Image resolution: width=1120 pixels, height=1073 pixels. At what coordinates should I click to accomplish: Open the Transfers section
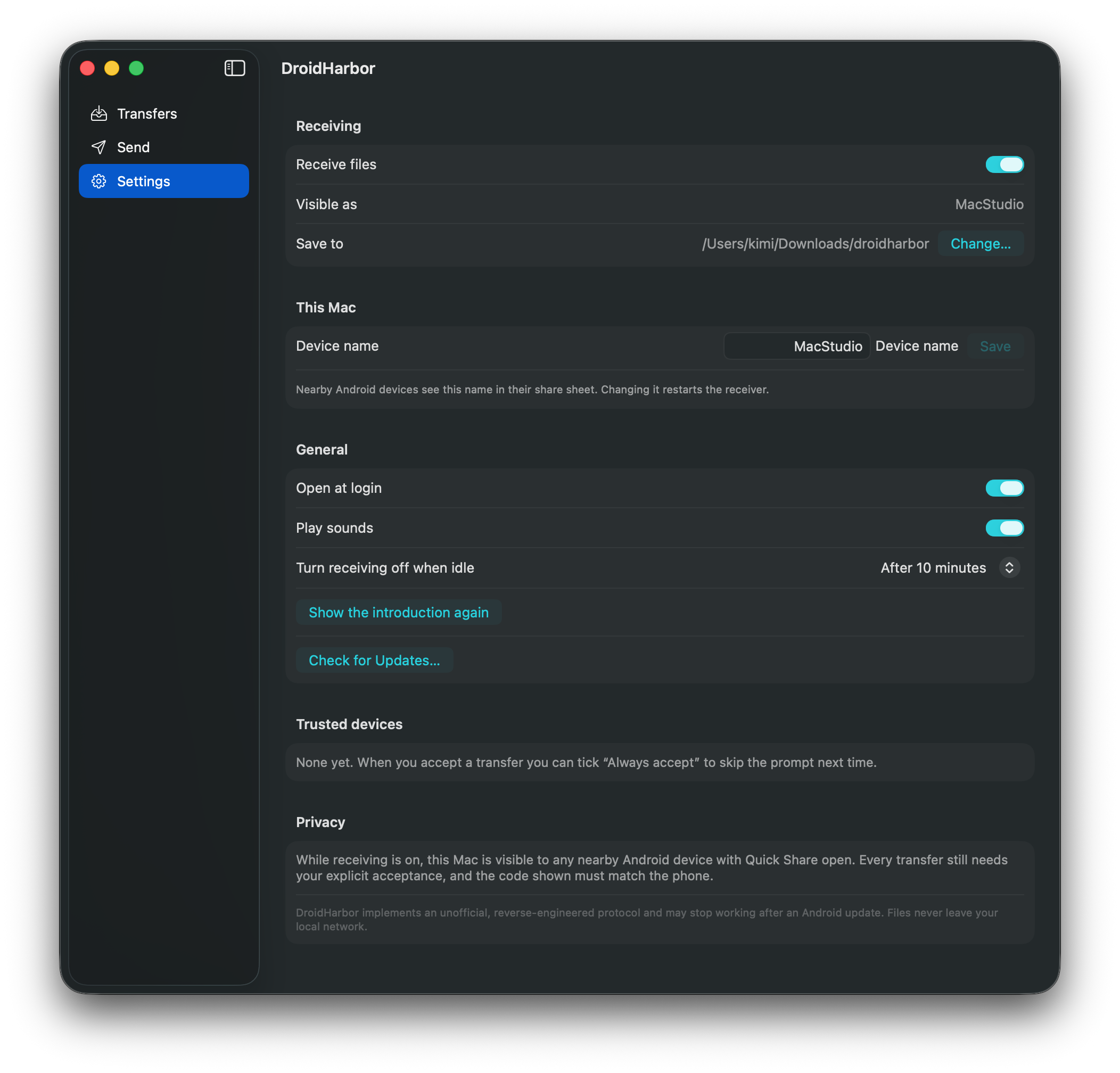coord(163,113)
